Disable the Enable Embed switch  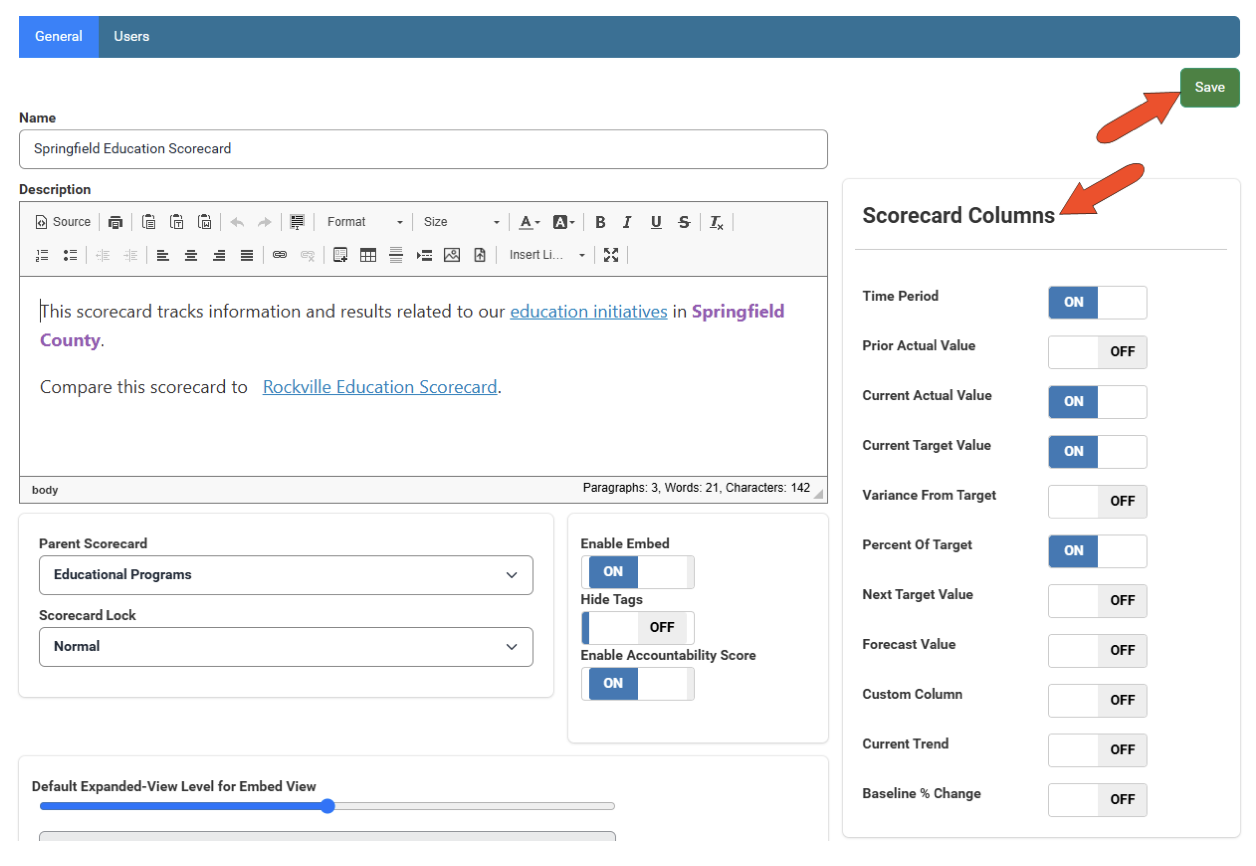637,572
